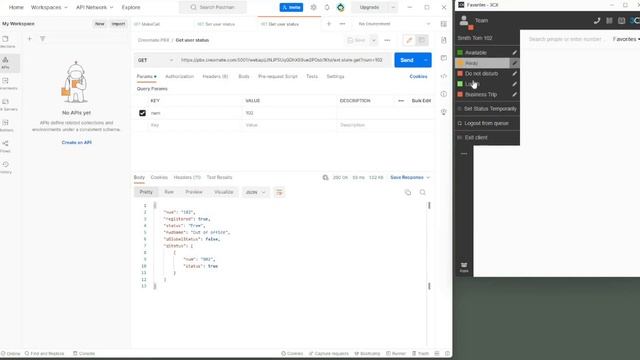Open dialer phone icon in 3CX

coord(597,20)
